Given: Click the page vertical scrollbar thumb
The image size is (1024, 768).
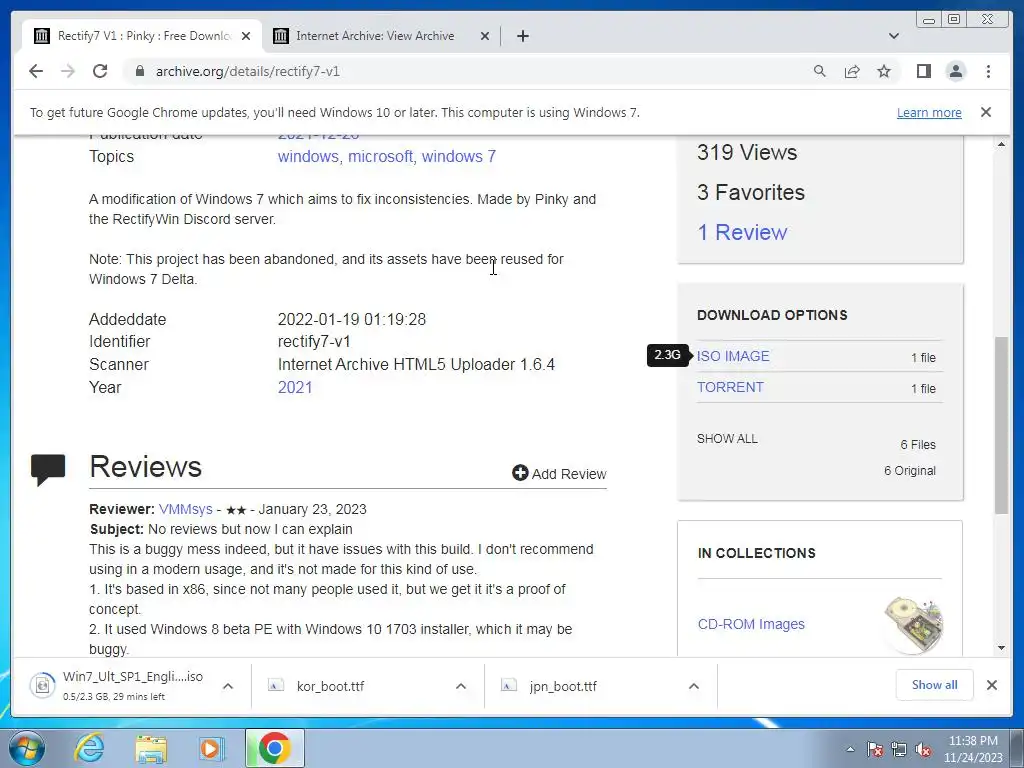Looking at the screenshot, I should tap(1001, 425).
